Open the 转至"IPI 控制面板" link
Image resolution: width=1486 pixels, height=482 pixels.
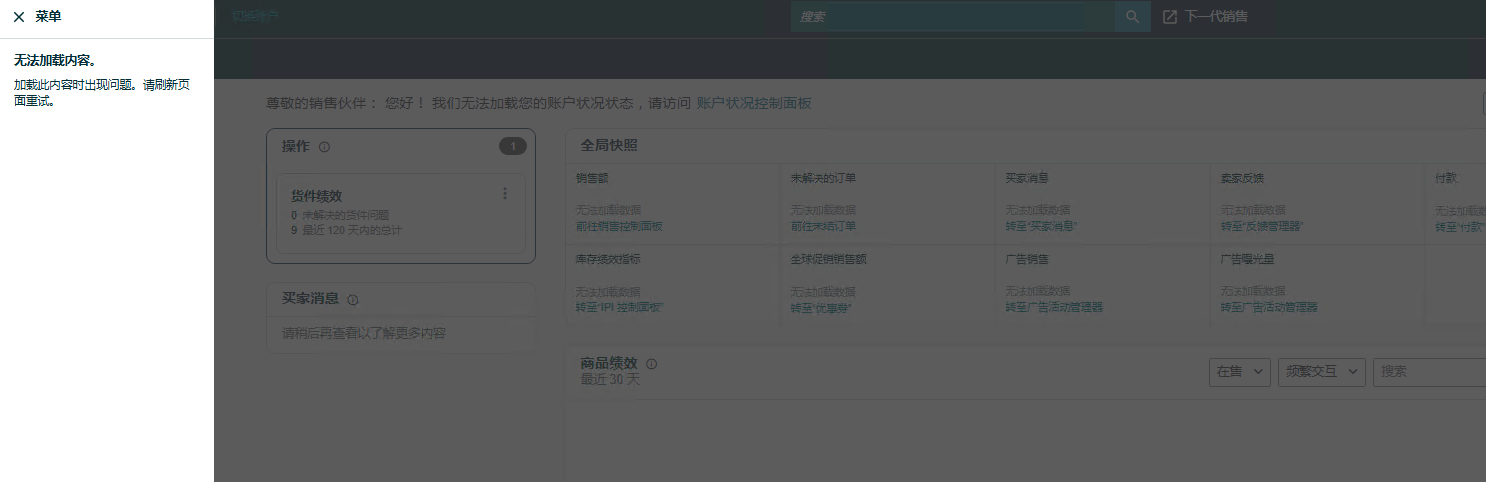619,307
